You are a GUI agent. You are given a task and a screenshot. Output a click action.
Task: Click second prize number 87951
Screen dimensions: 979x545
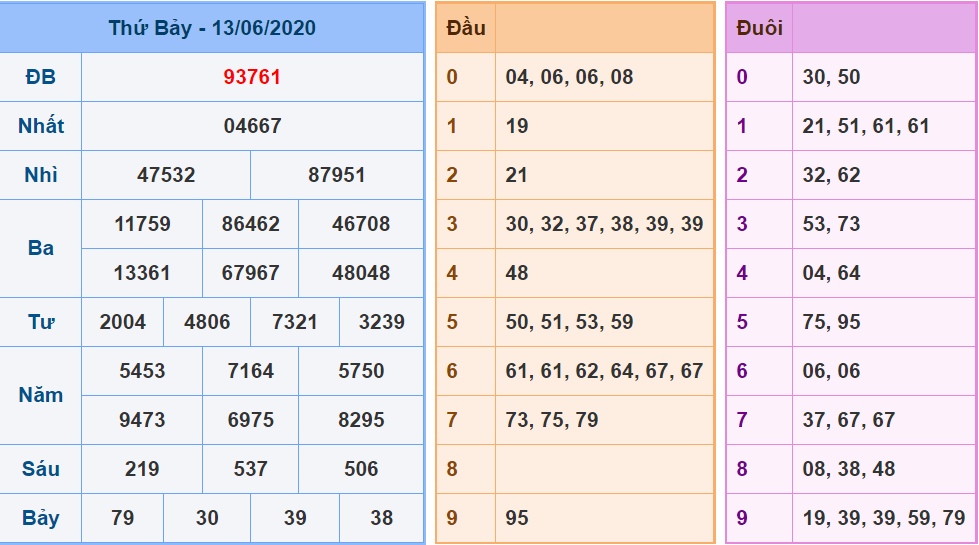pos(337,175)
